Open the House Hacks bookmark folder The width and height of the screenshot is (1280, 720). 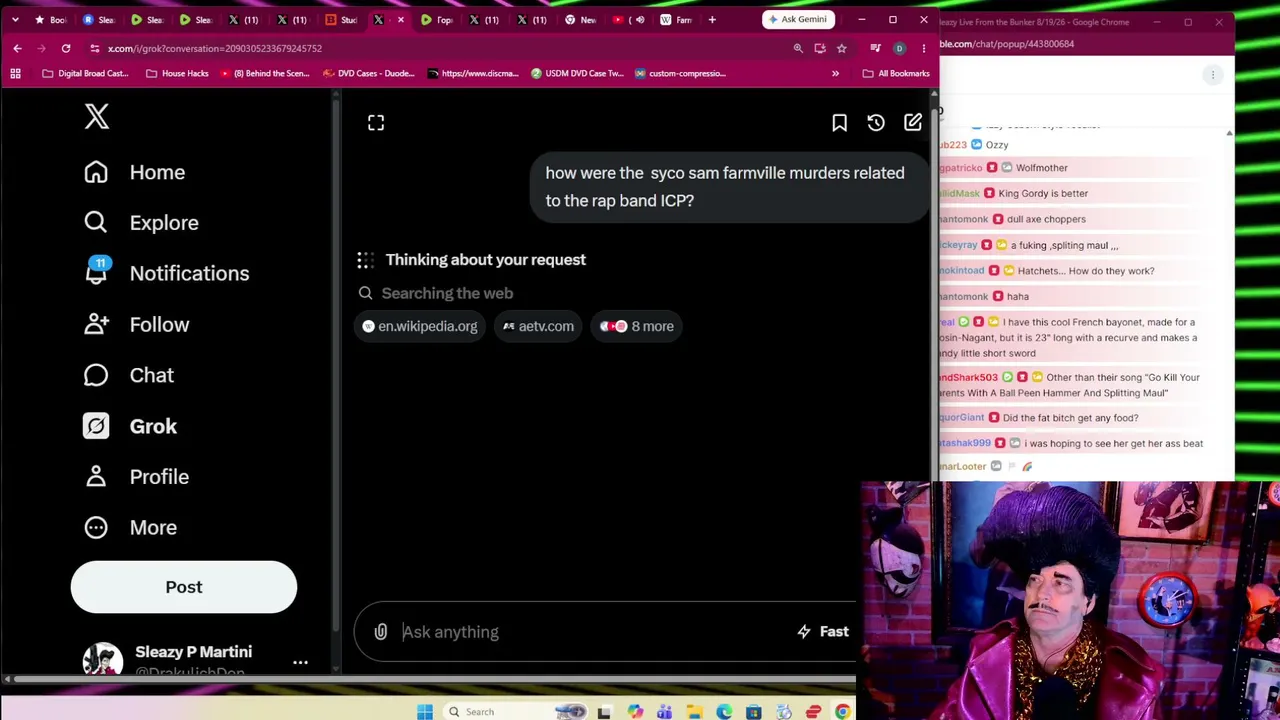(x=177, y=73)
